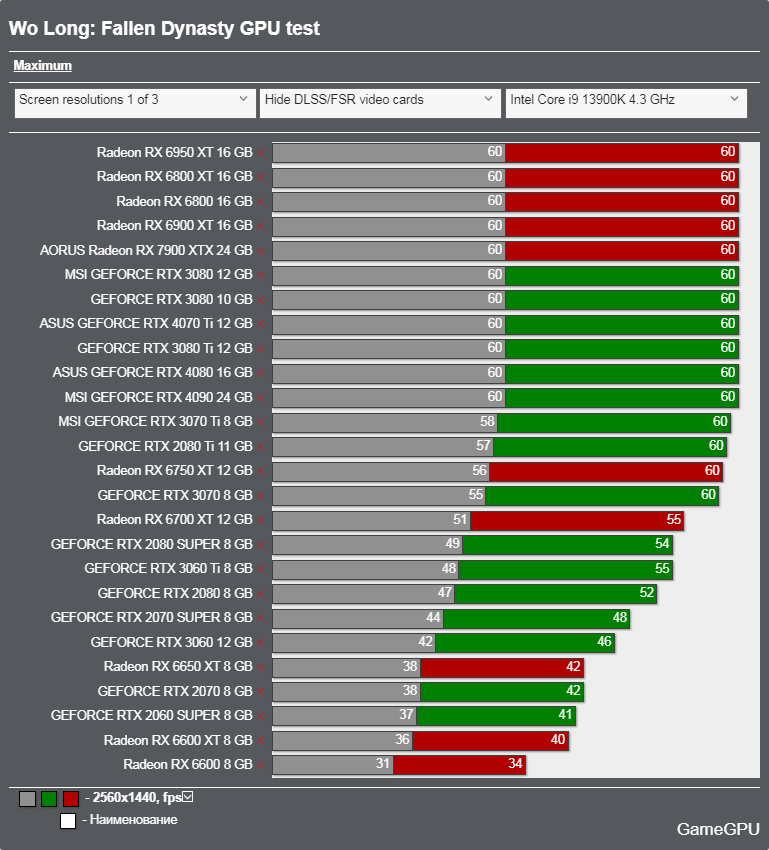Open Intel Core i9 13900K processor dropdown
This screenshot has height=850, width=769.
coord(626,103)
